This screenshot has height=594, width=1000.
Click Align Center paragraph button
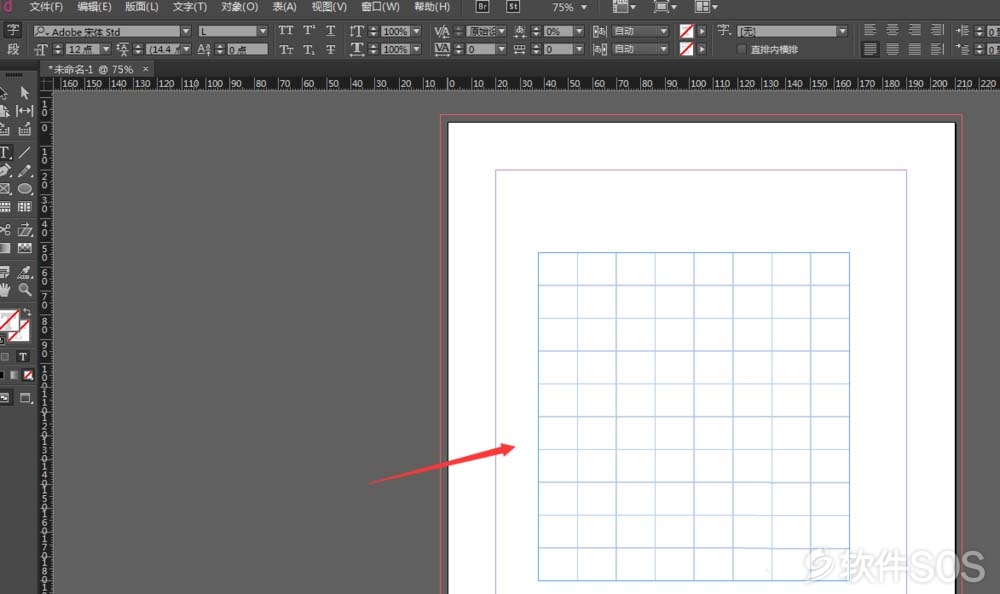pyautogui.click(x=892, y=31)
